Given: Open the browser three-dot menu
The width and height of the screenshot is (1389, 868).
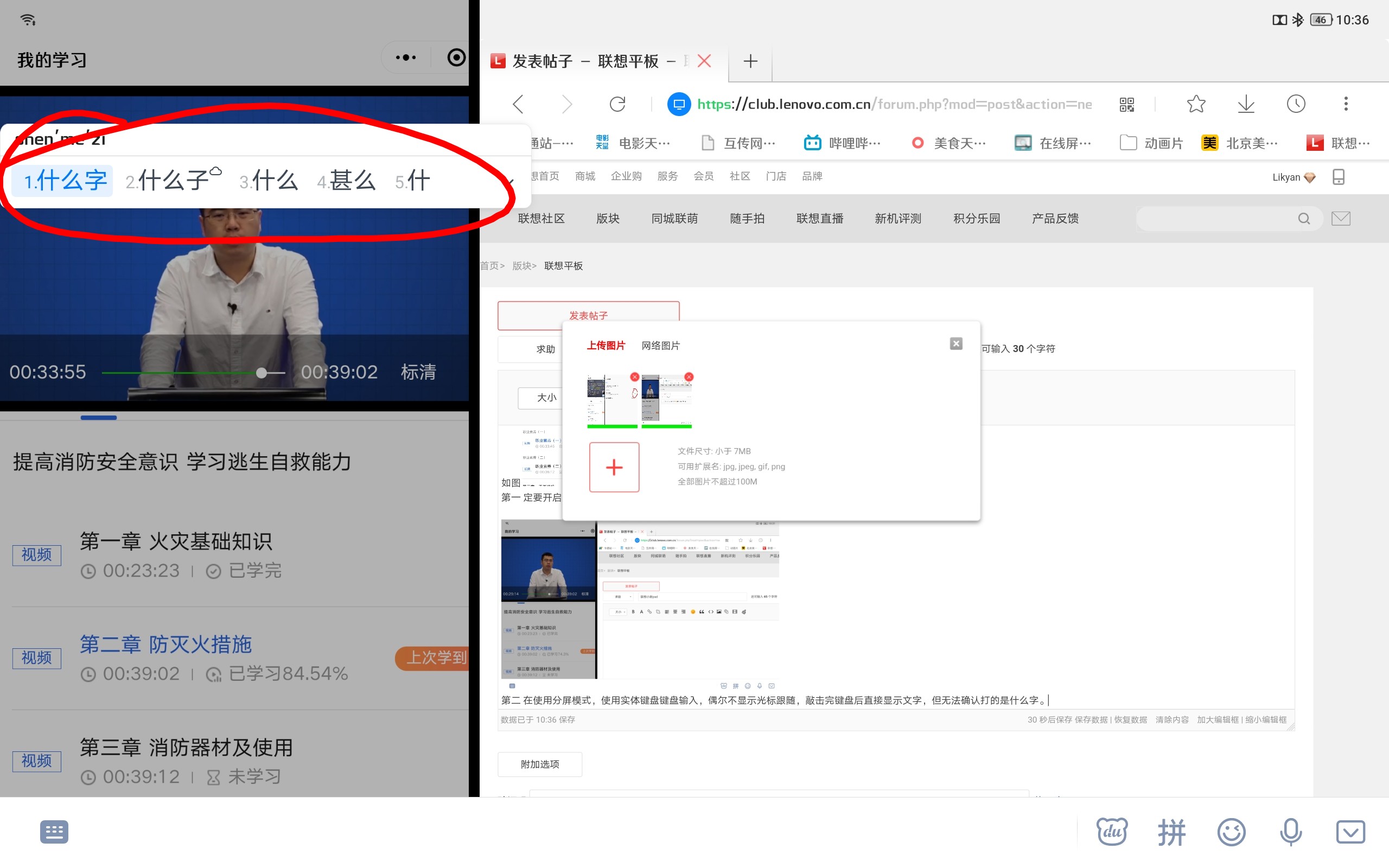Looking at the screenshot, I should pyautogui.click(x=1346, y=104).
